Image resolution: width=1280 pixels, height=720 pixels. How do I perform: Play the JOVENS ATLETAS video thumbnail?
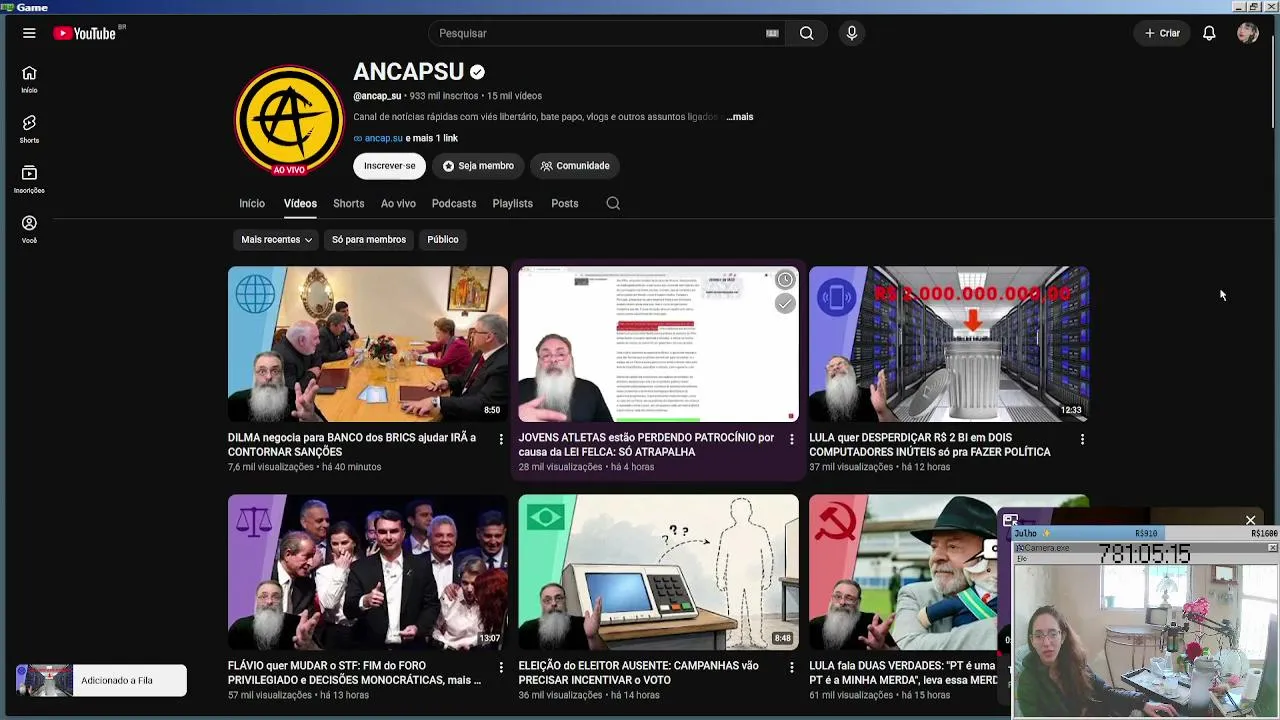coord(658,344)
